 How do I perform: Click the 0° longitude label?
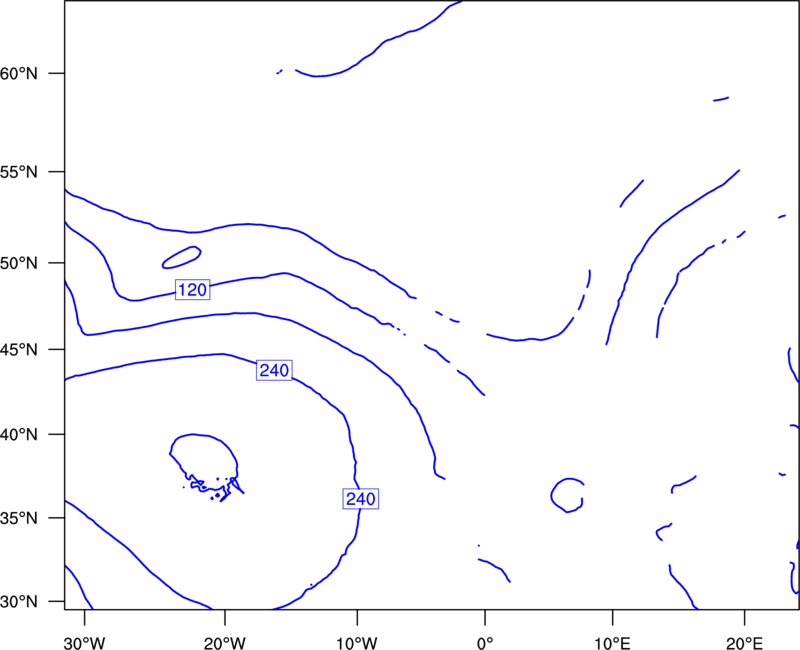click(485, 643)
